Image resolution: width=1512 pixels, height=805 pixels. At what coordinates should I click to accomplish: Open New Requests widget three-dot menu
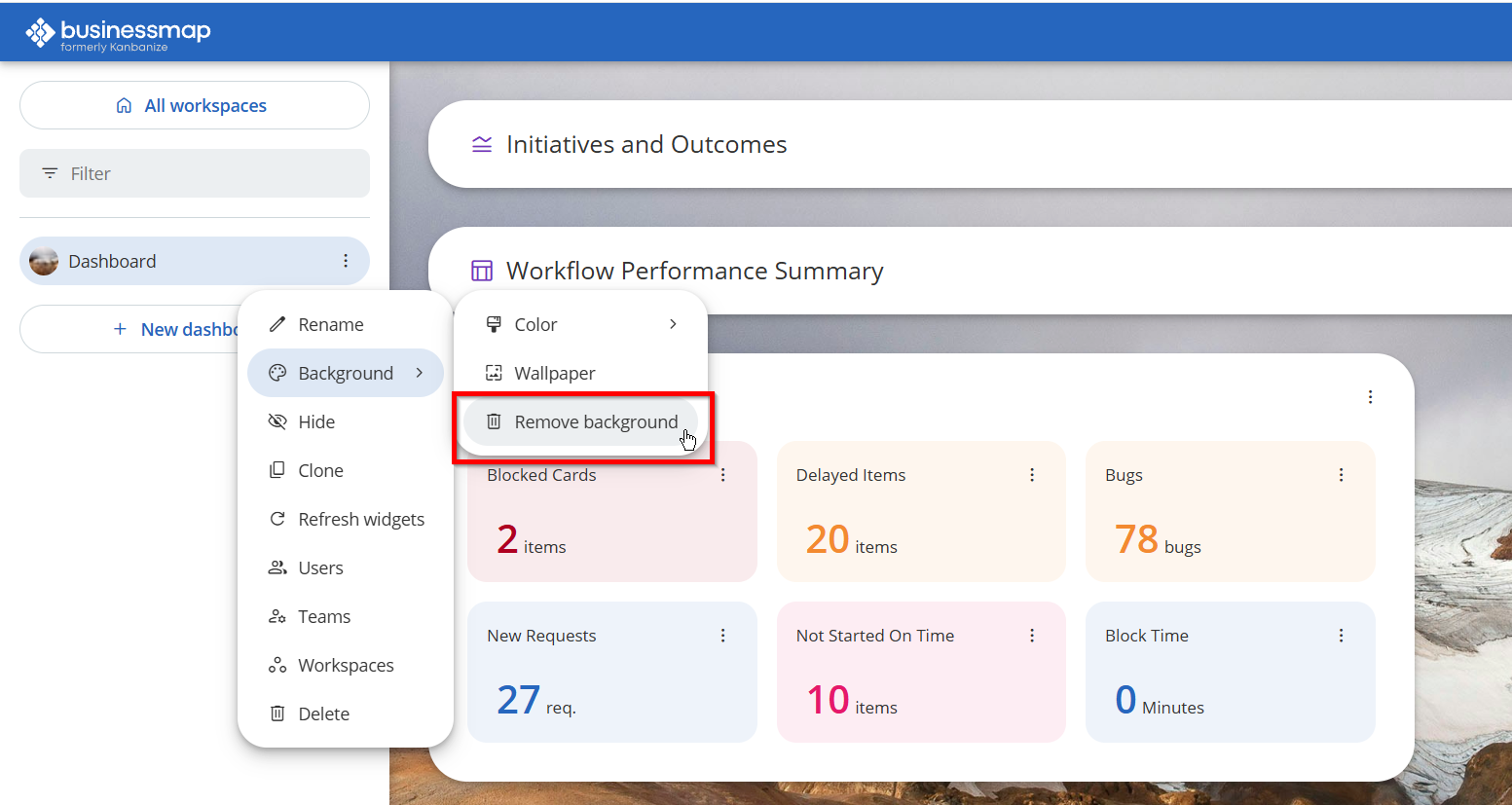tap(722, 636)
